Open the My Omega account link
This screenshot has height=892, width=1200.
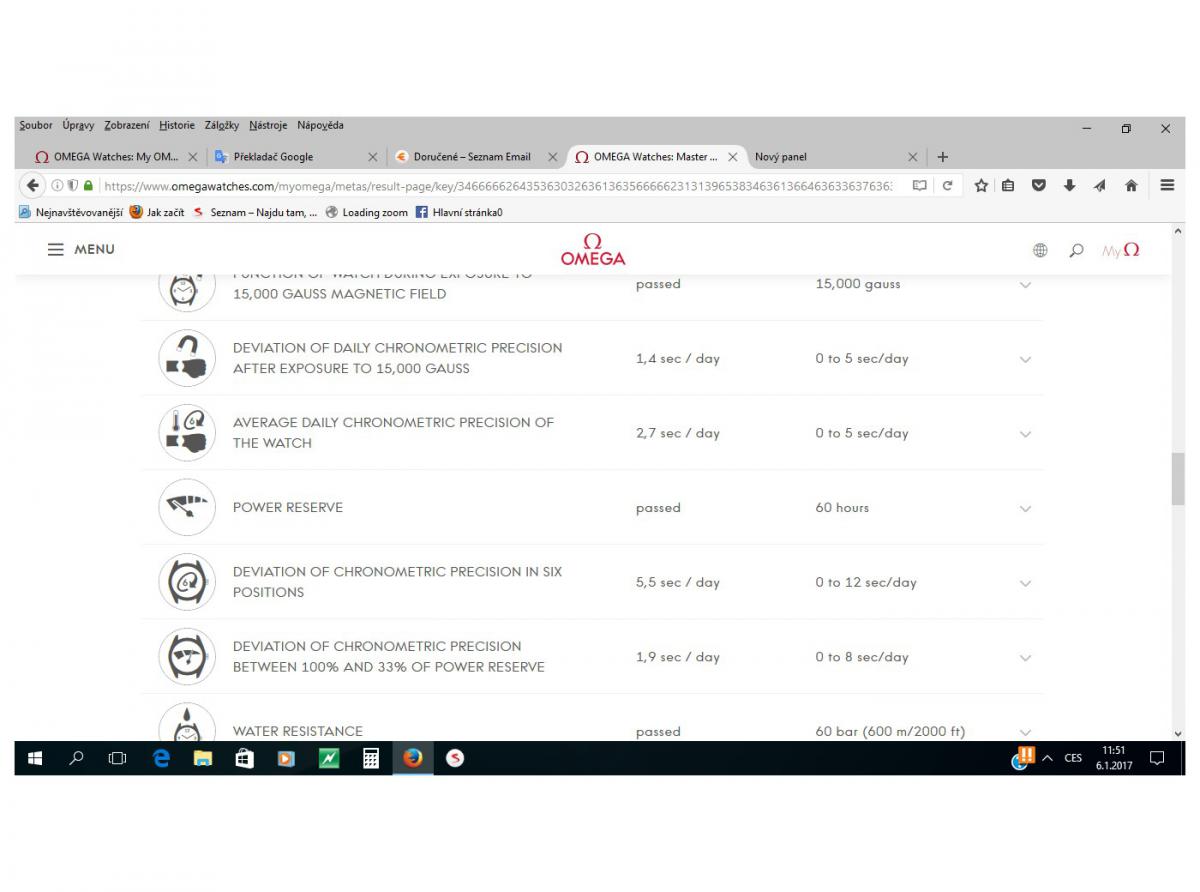pos(1121,250)
